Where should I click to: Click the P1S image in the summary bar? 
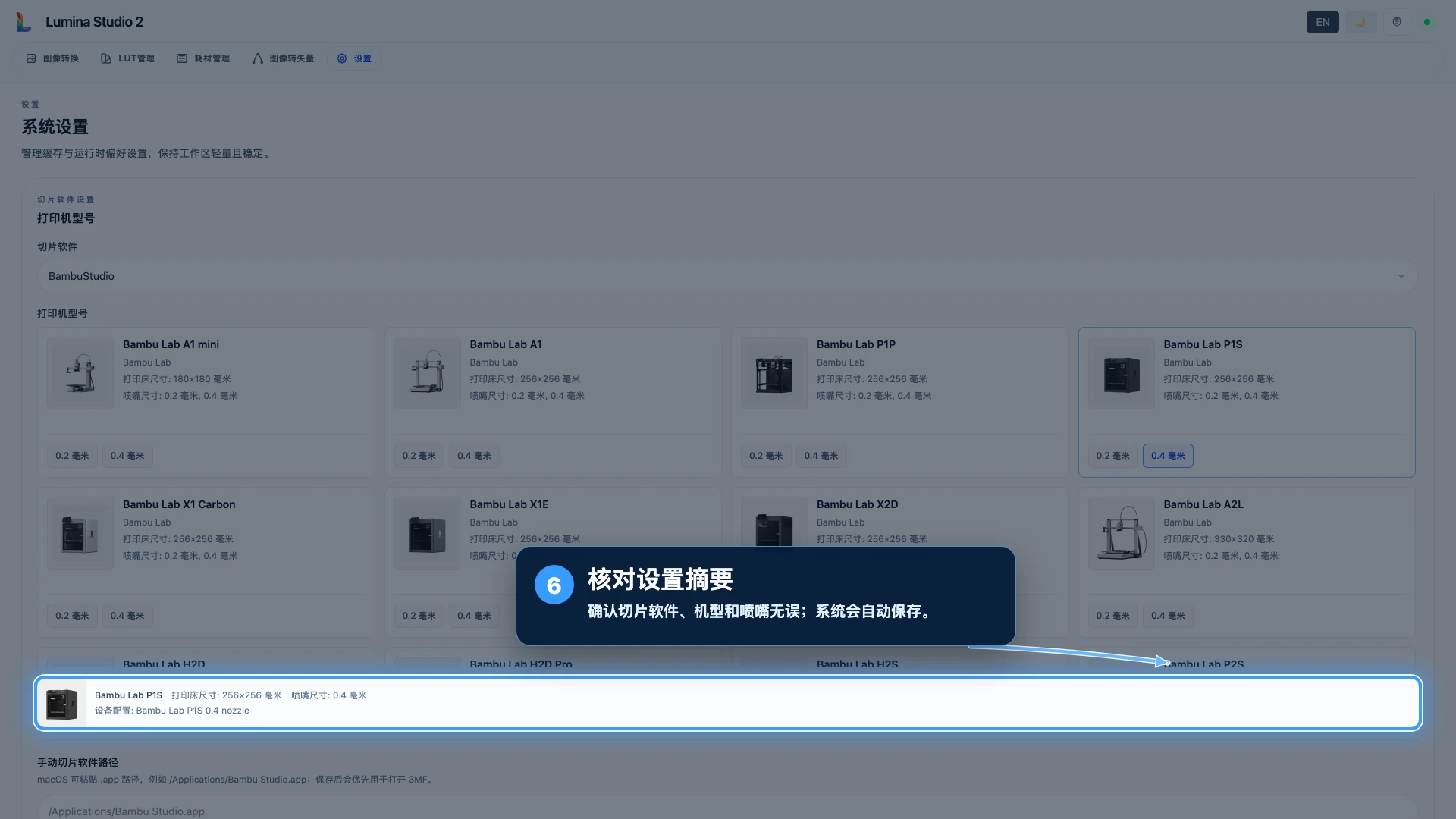pyautogui.click(x=61, y=704)
